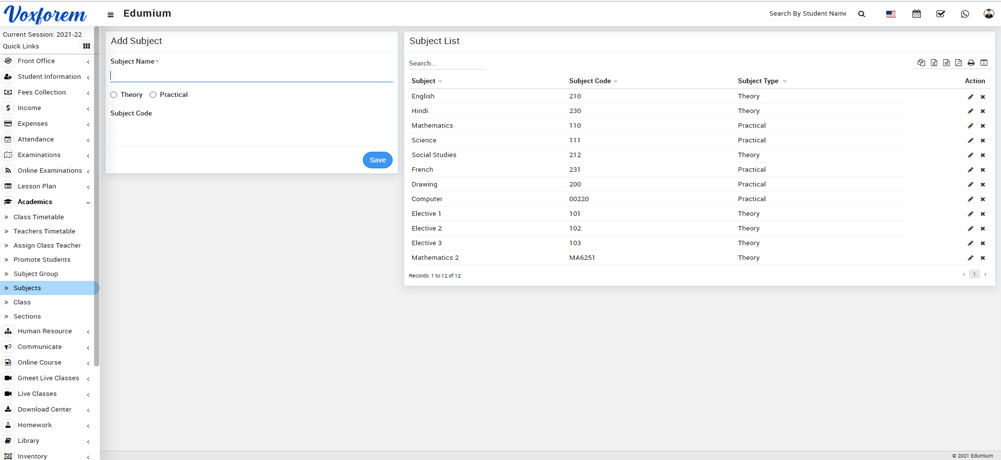Image resolution: width=1001 pixels, height=460 pixels.
Task: Go to Subject Group menu item
Action: (x=35, y=274)
